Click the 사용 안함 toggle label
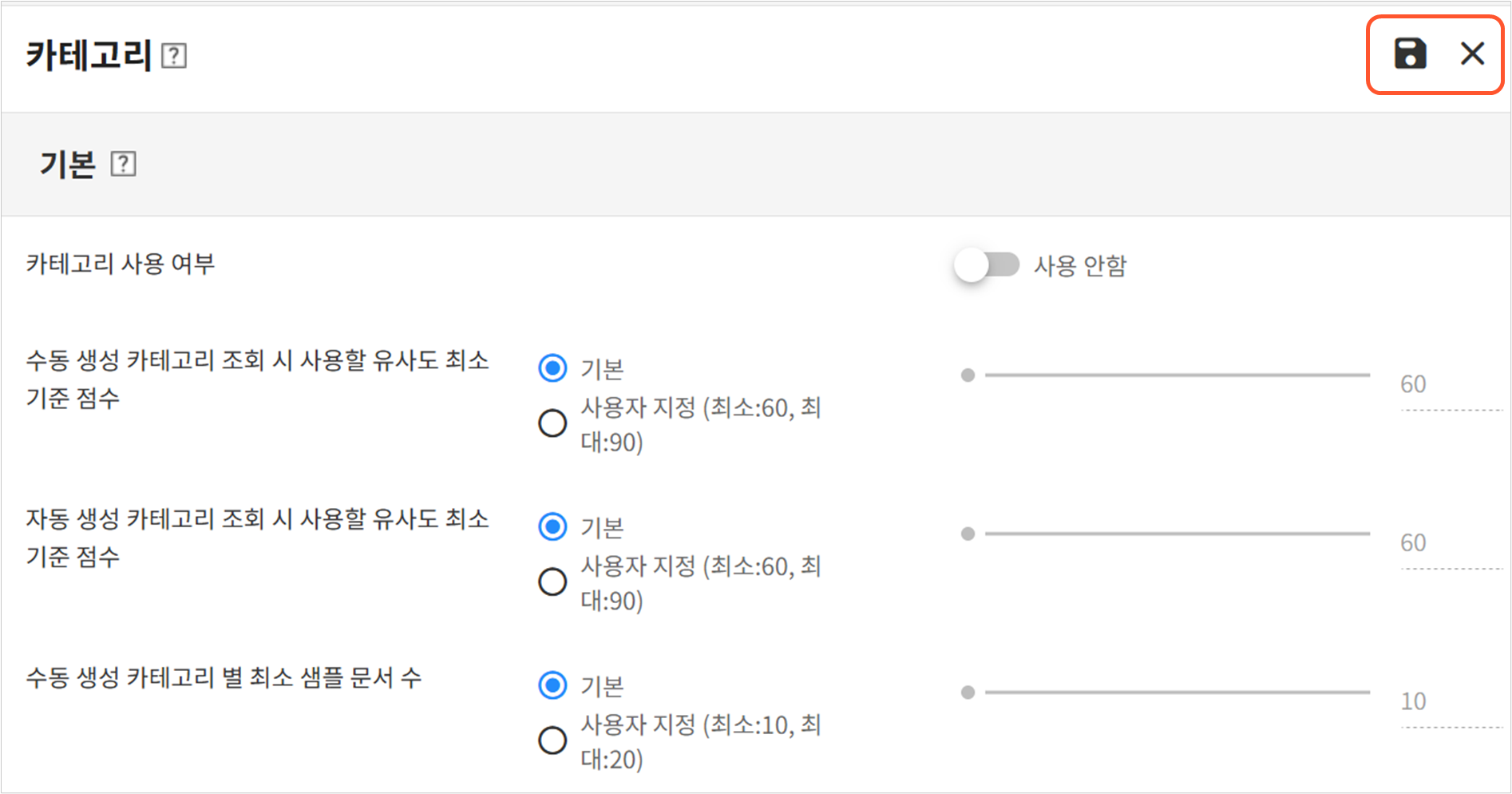This screenshot has height=794, width=1512. pyautogui.click(x=1080, y=266)
